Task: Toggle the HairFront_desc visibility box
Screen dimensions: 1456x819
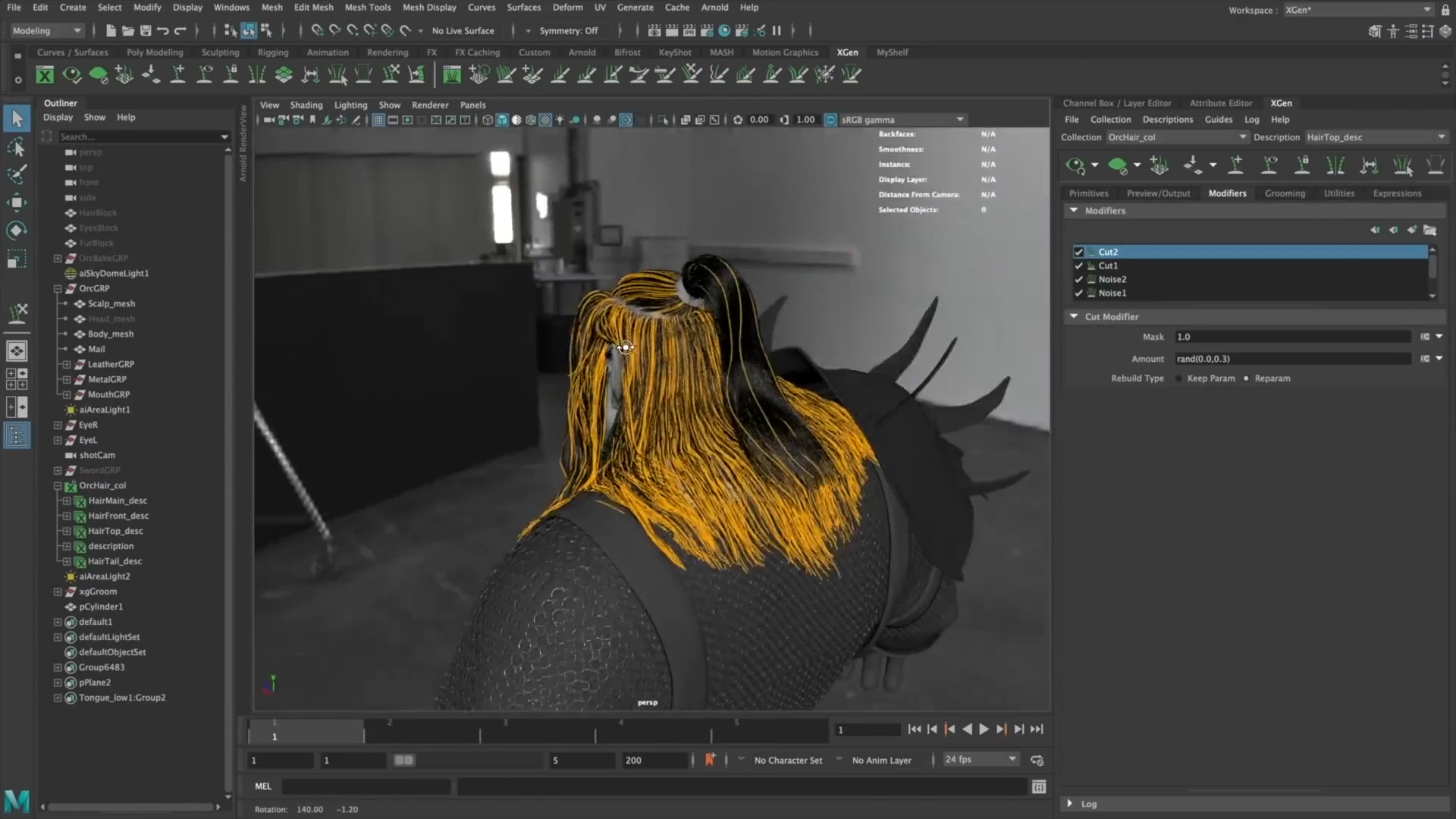Action: tap(67, 516)
